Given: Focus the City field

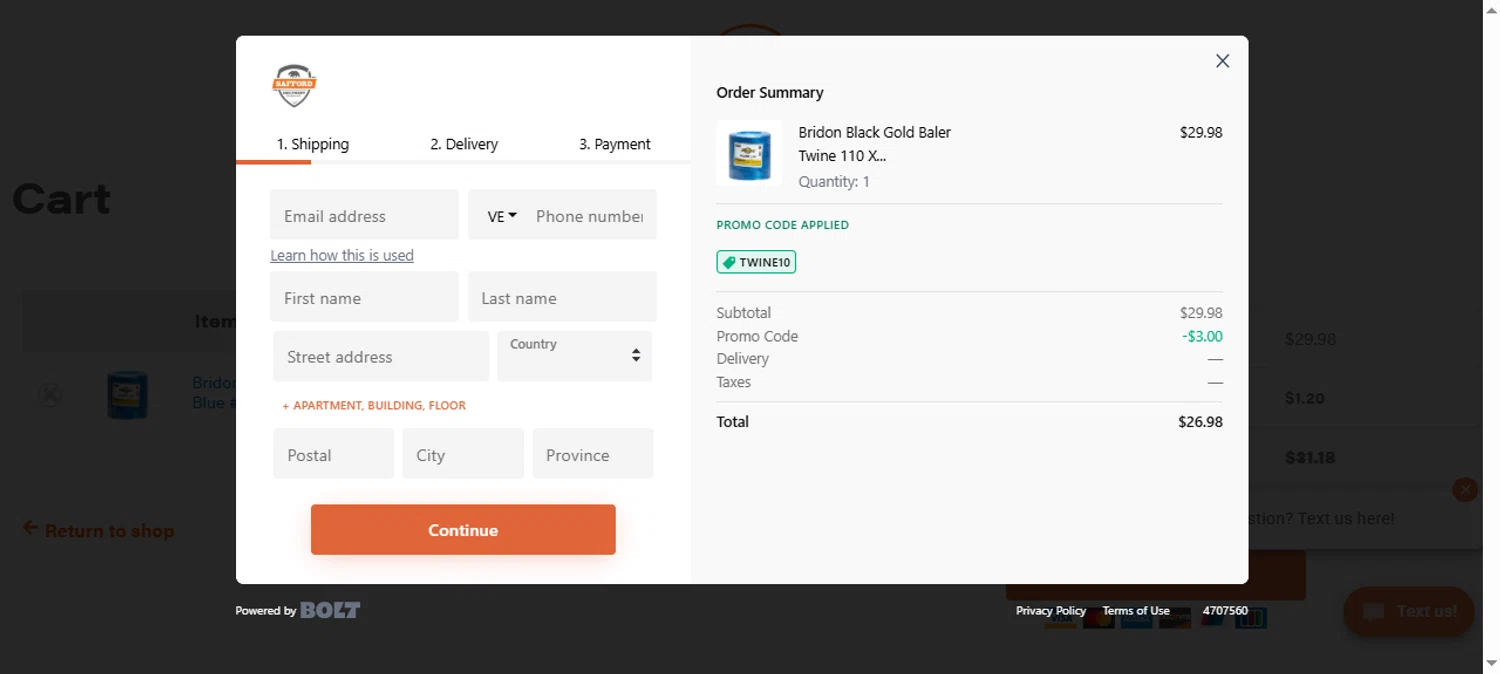Looking at the screenshot, I should click(x=463, y=454).
